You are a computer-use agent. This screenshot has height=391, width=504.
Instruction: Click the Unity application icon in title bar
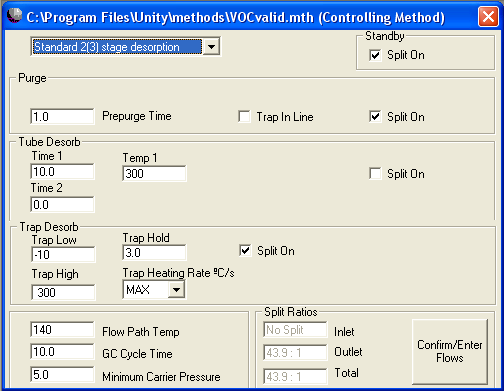[14, 16]
